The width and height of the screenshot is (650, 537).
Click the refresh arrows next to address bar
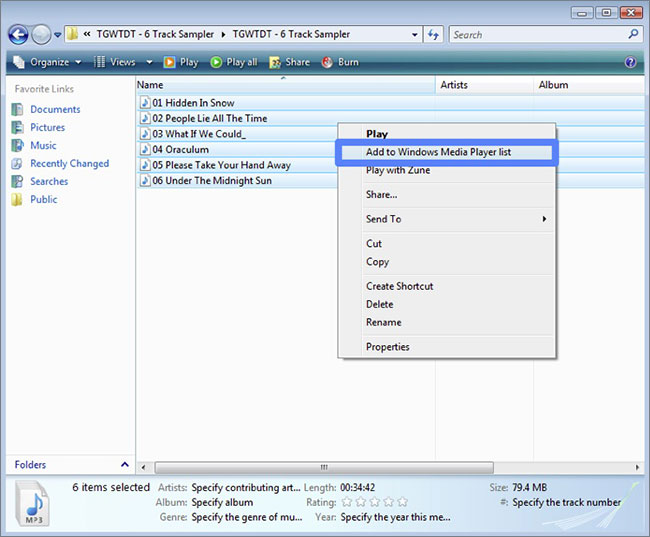tap(433, 35)
